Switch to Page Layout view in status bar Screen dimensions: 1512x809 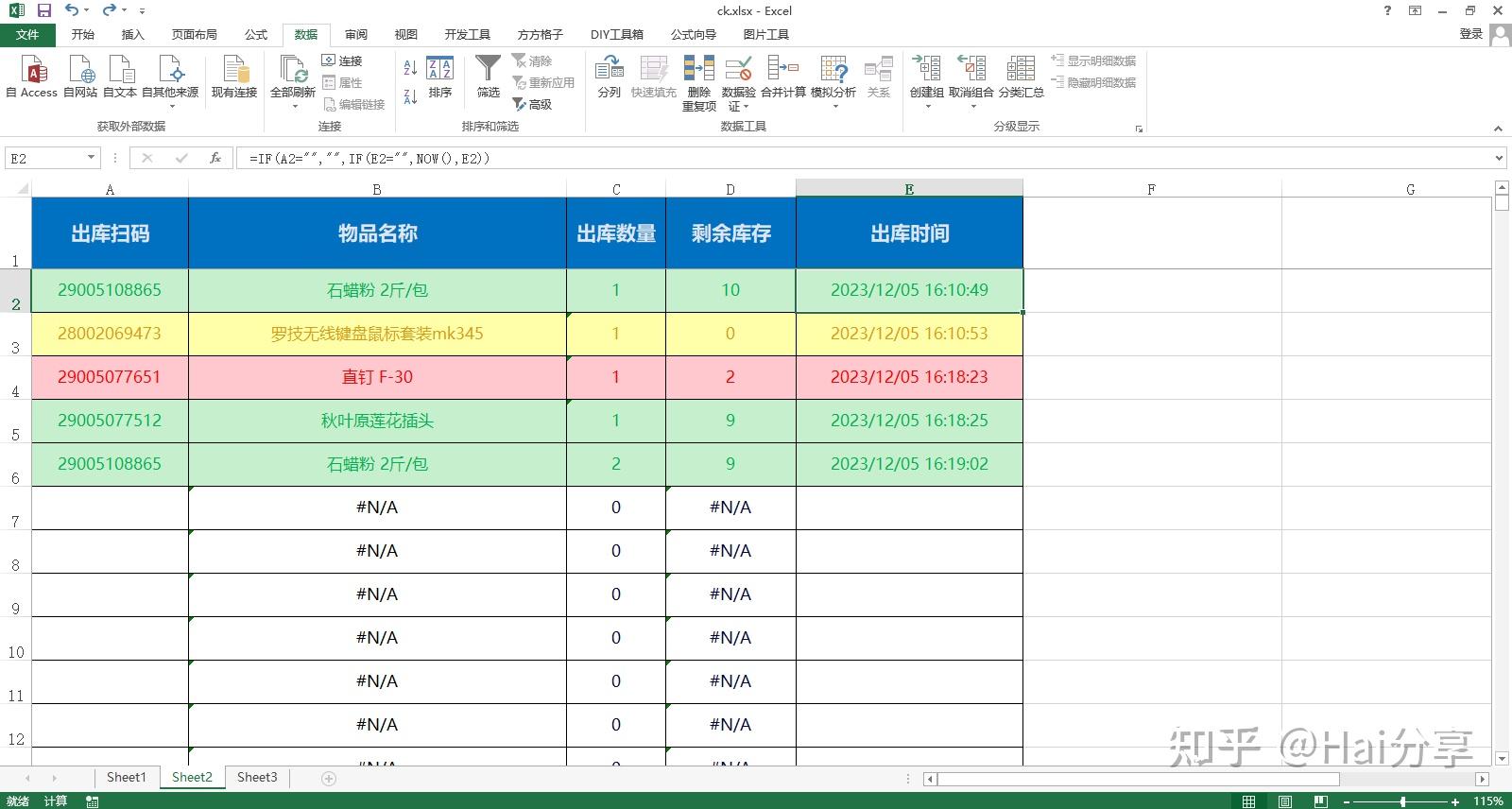[1285, 801]
